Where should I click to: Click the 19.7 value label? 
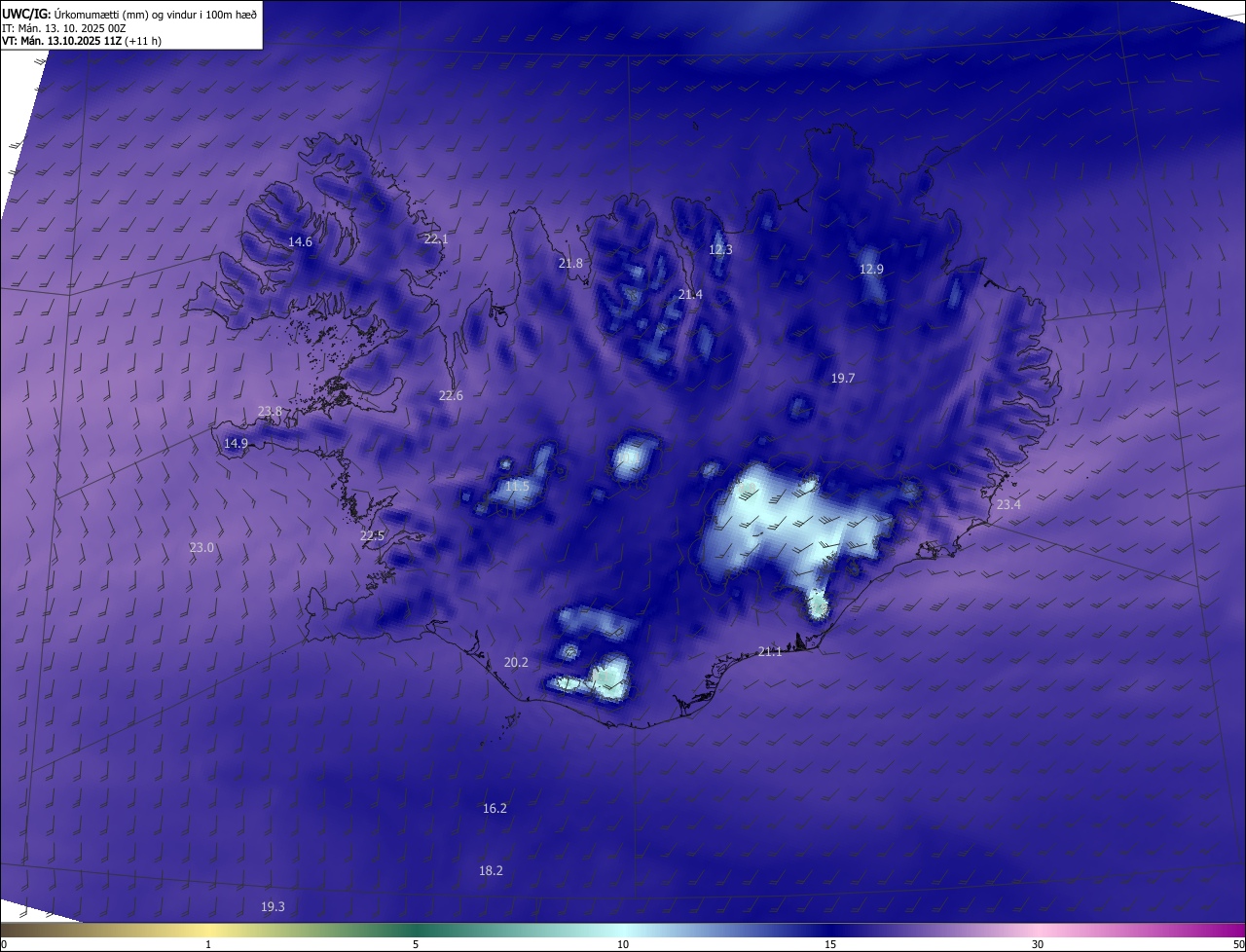[x=843, y=378]
